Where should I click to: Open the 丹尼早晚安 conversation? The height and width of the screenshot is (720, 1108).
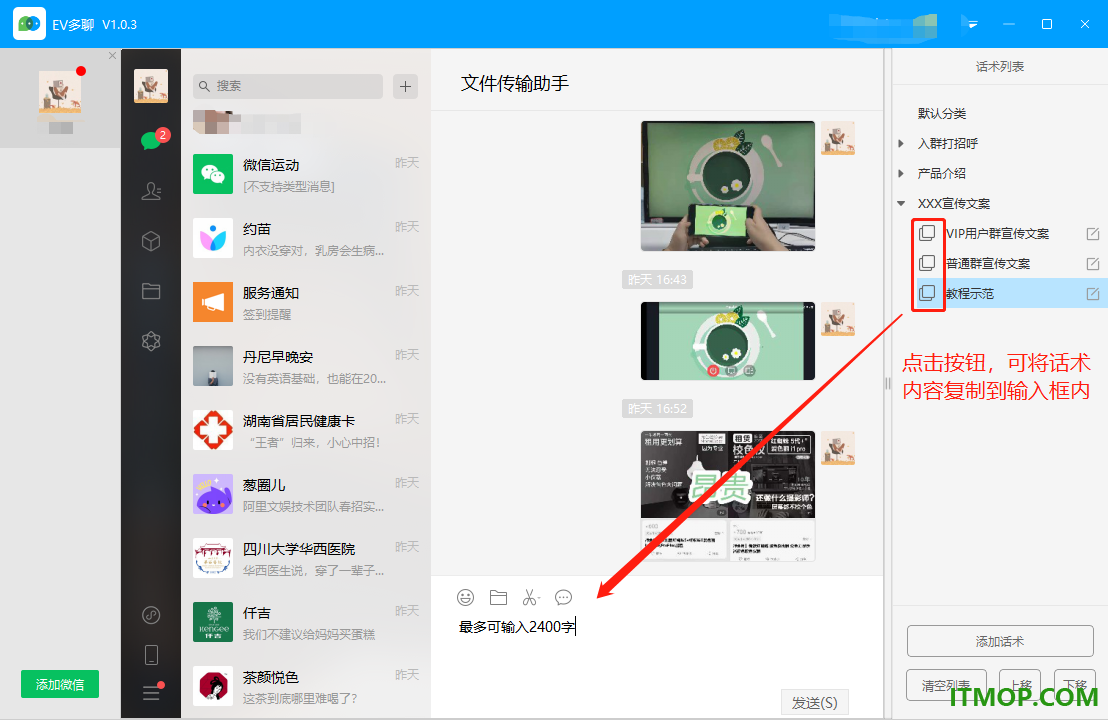click(x=306, y=366)
